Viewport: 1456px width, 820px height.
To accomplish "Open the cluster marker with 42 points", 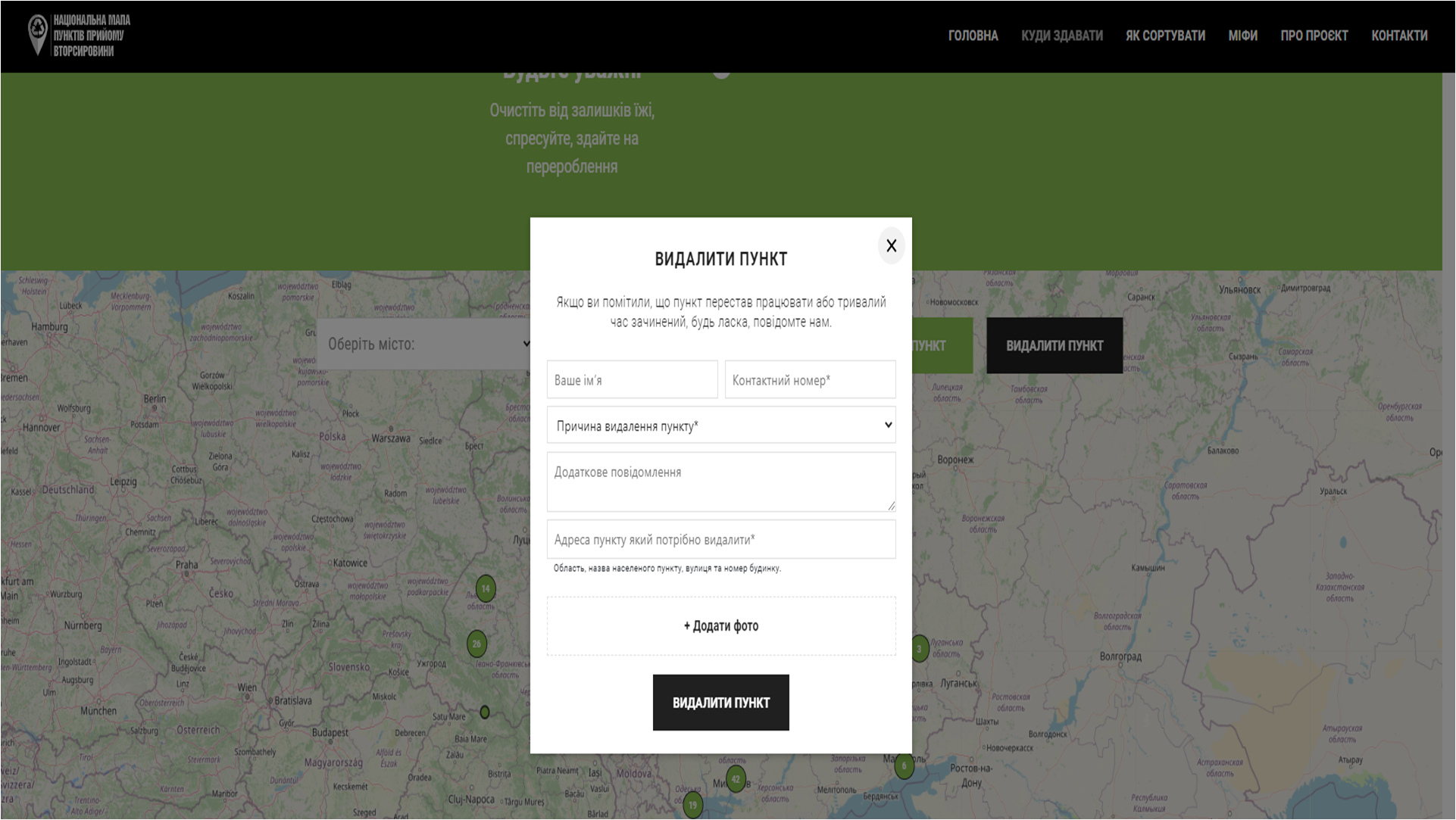I will (735, 777).
